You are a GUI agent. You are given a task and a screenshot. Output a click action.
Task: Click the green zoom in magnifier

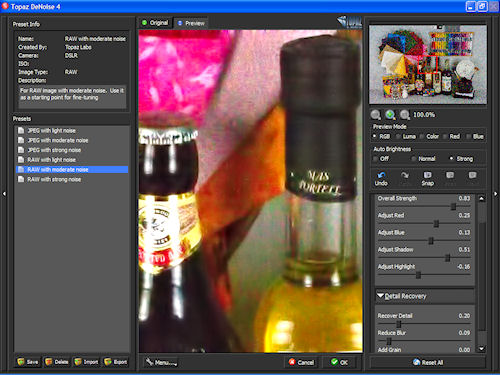click(390, 115)
